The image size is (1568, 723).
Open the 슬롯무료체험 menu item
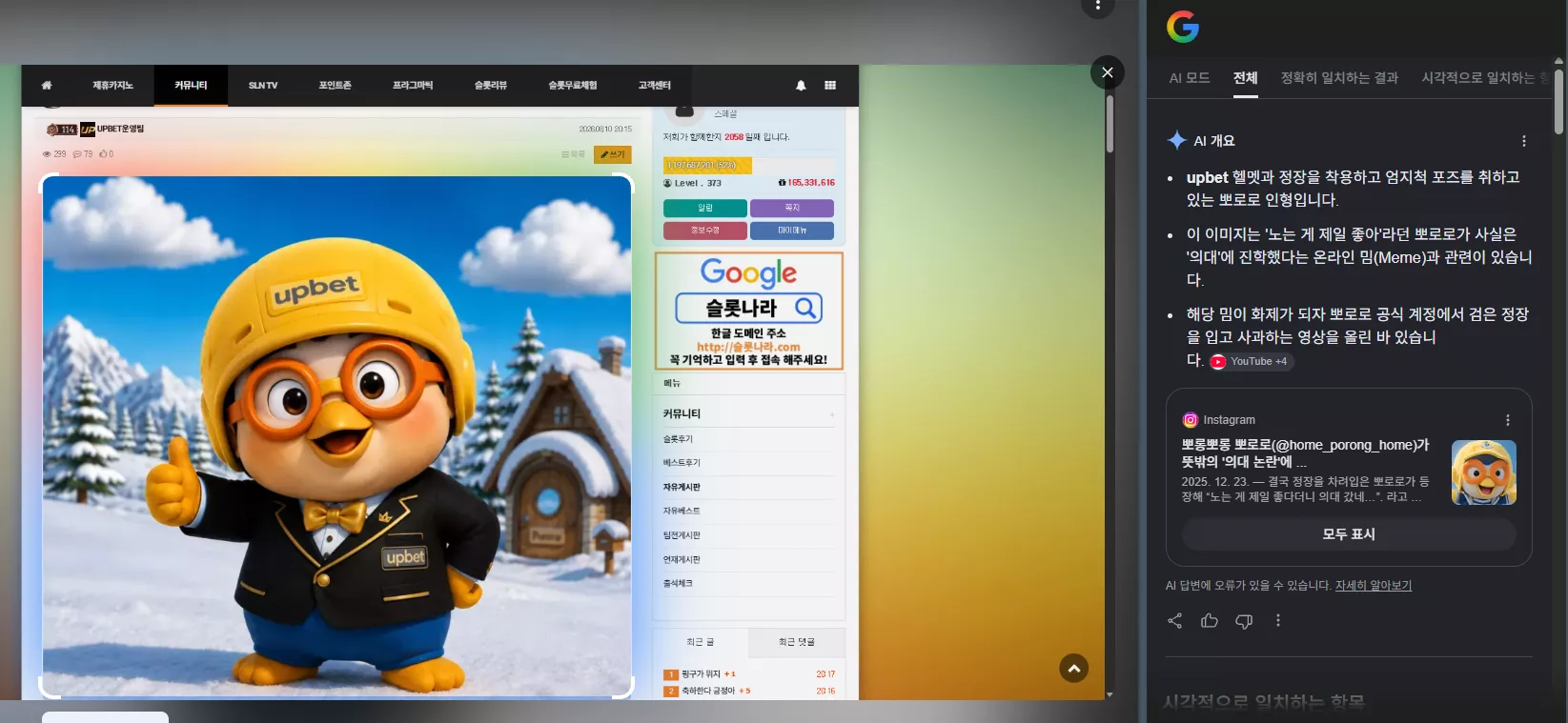tap(572, 86)
